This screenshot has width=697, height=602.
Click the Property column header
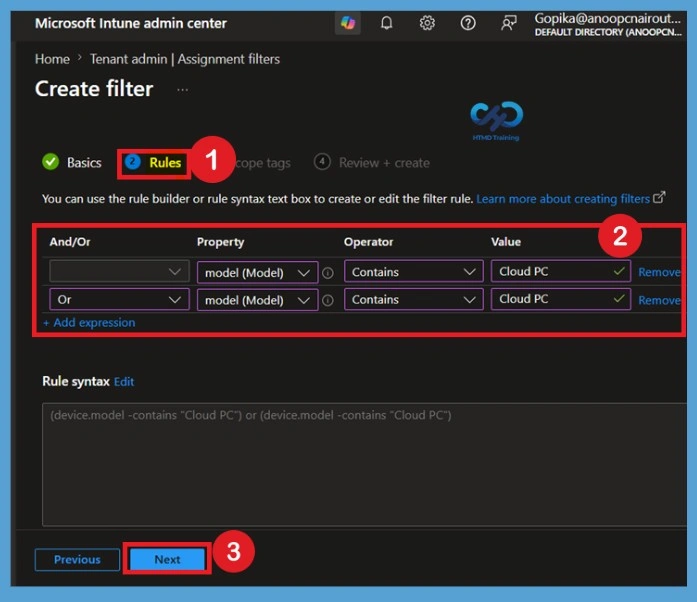[220, 242]
